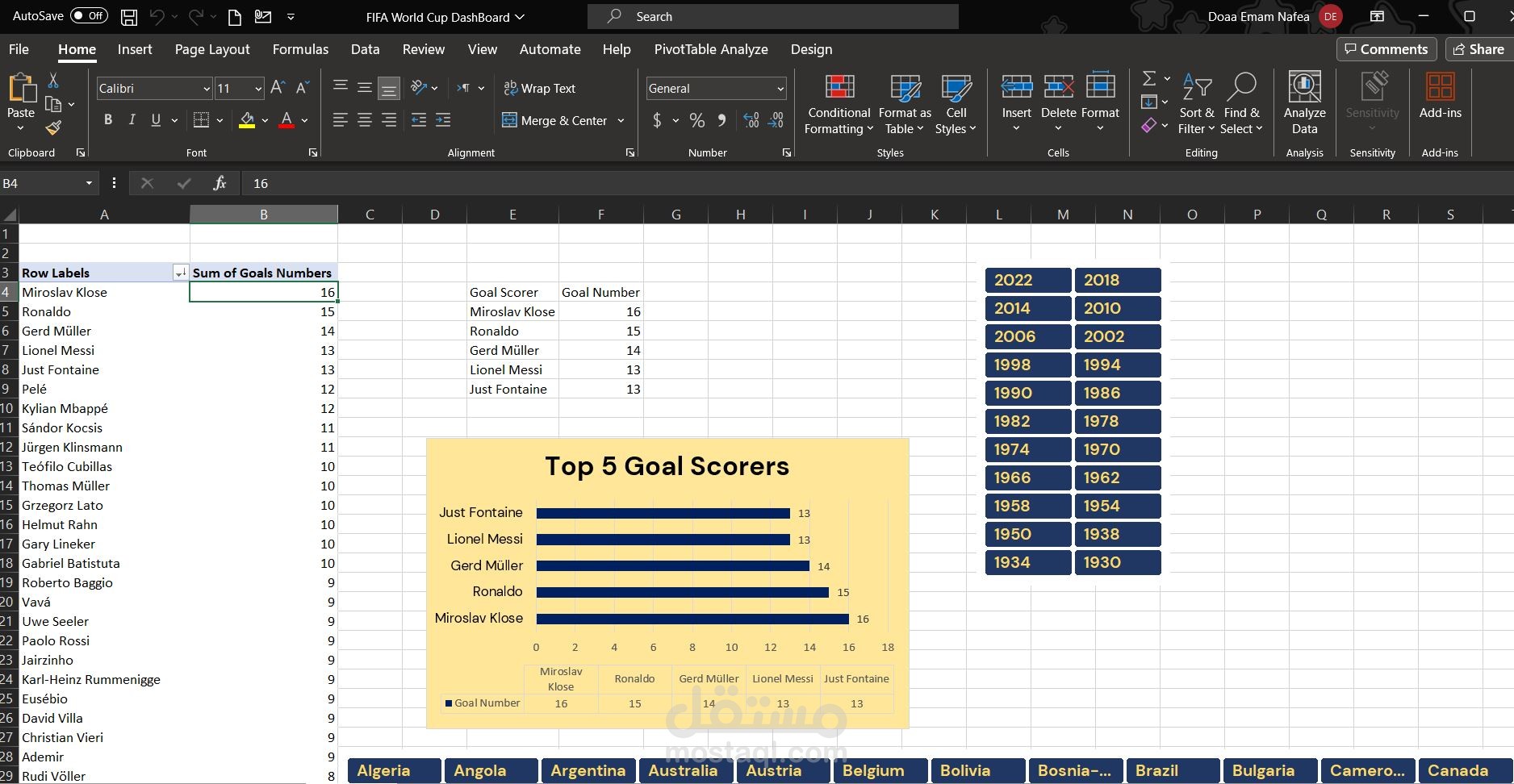The height and width of the screenshot is (784, 1514).
Task: Toggle the Argentina country slicer button
Action: coord(588,770)
